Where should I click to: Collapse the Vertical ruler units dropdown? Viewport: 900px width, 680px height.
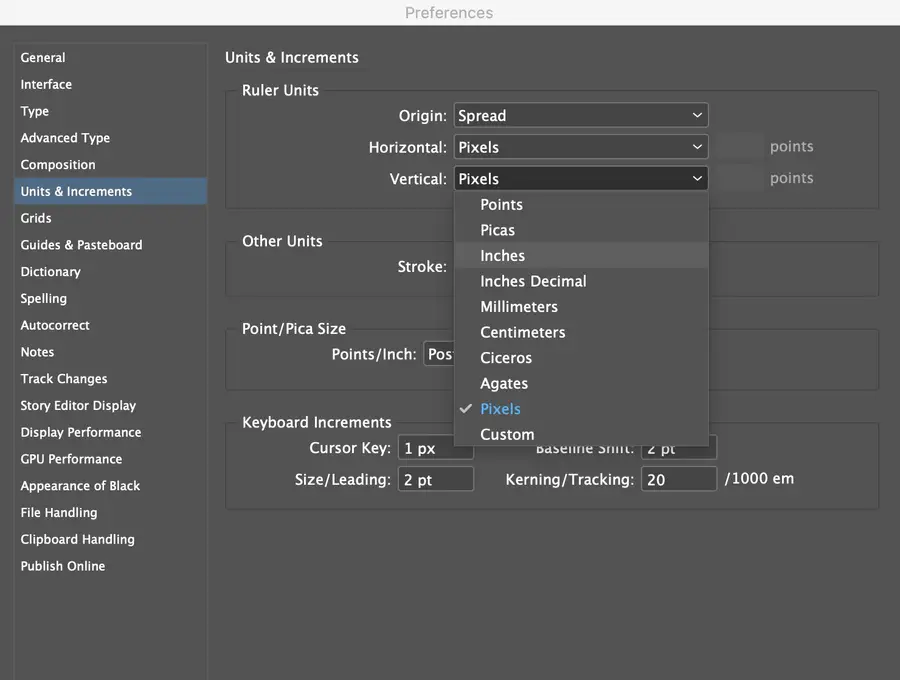click(580, 179)
